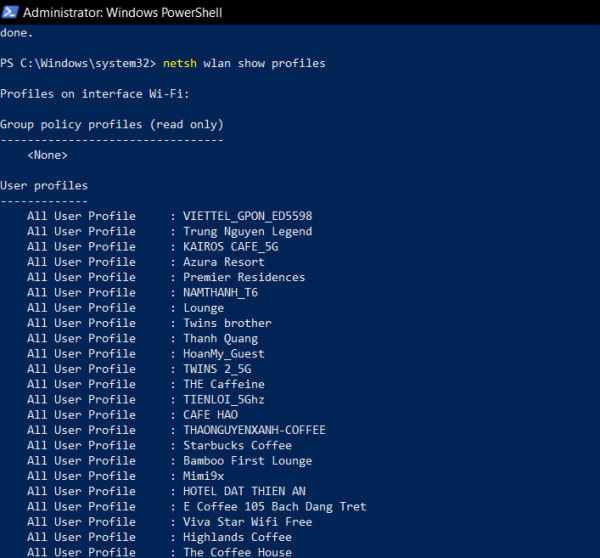600x558 pixels.
Task: Click the profile name 'CAFE HAO'
Action: 210,415
